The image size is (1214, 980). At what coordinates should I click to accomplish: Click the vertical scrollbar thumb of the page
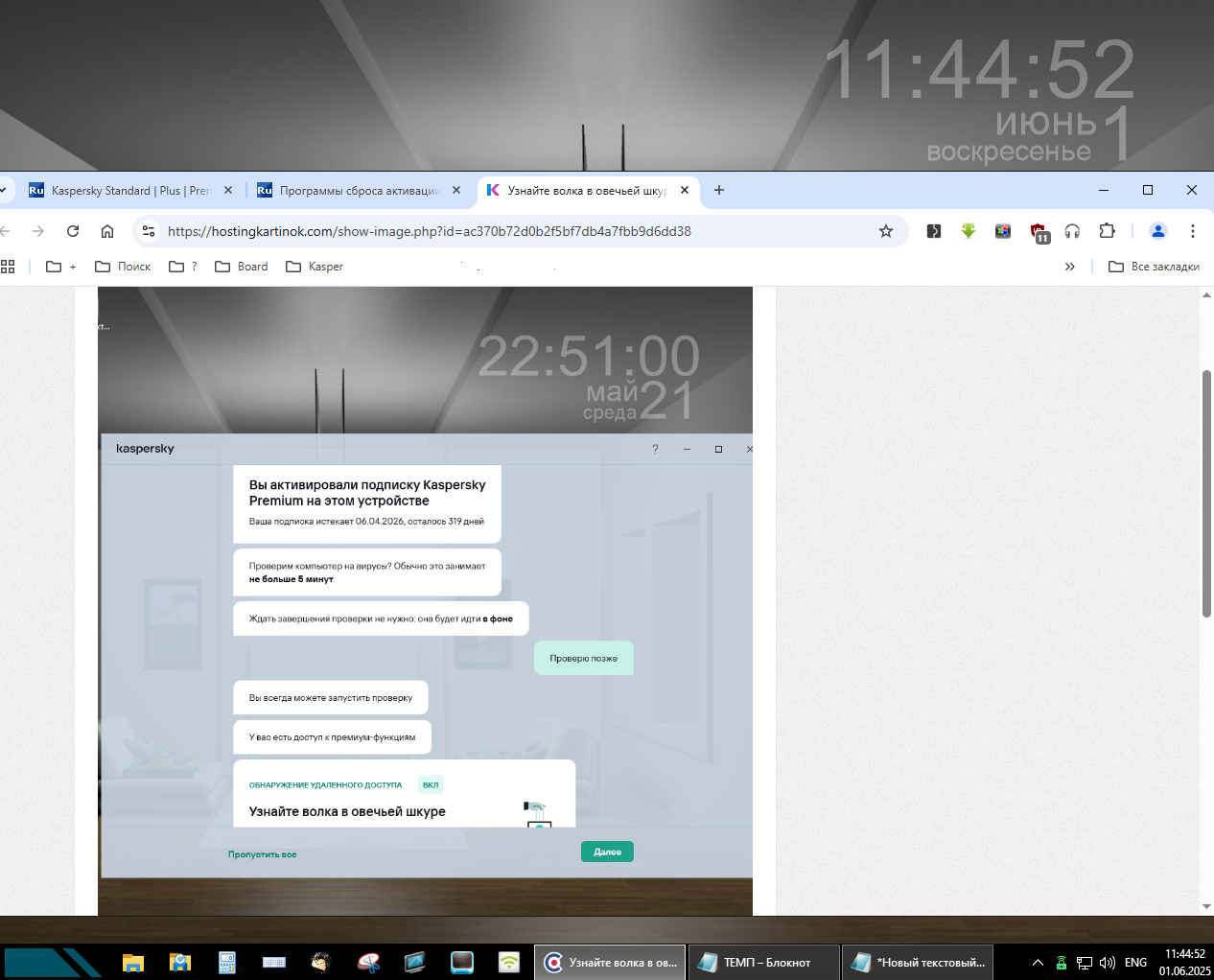click(1206, 493)
